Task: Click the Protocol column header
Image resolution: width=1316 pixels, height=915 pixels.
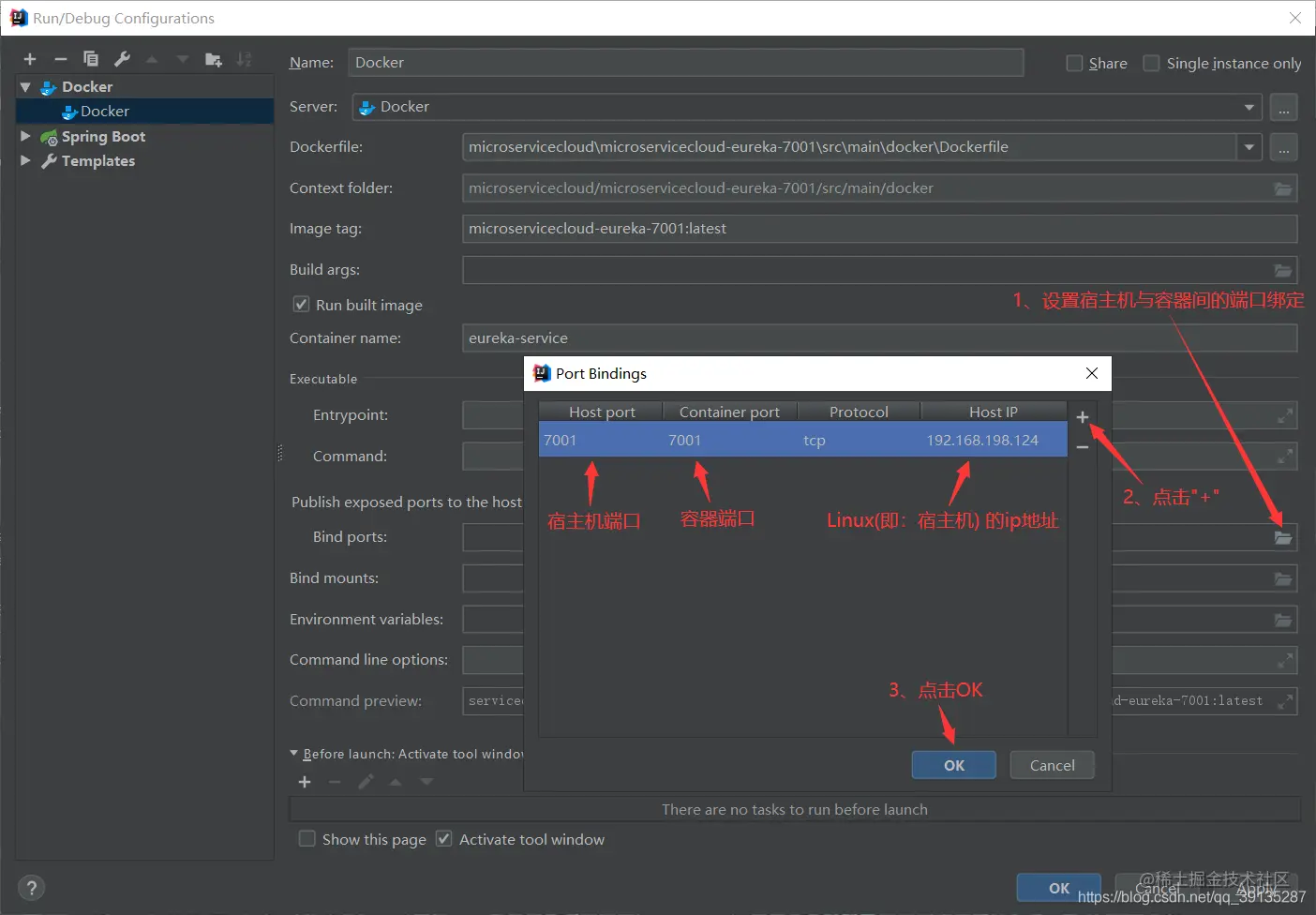Action: point(859,412)
